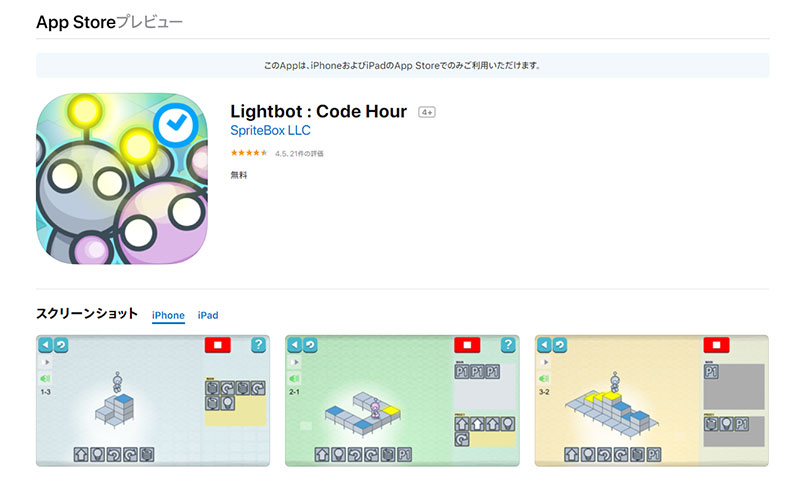
Task: Select the forward arrow in level 2-1 bottom toolbar
Action: [322, 454]
